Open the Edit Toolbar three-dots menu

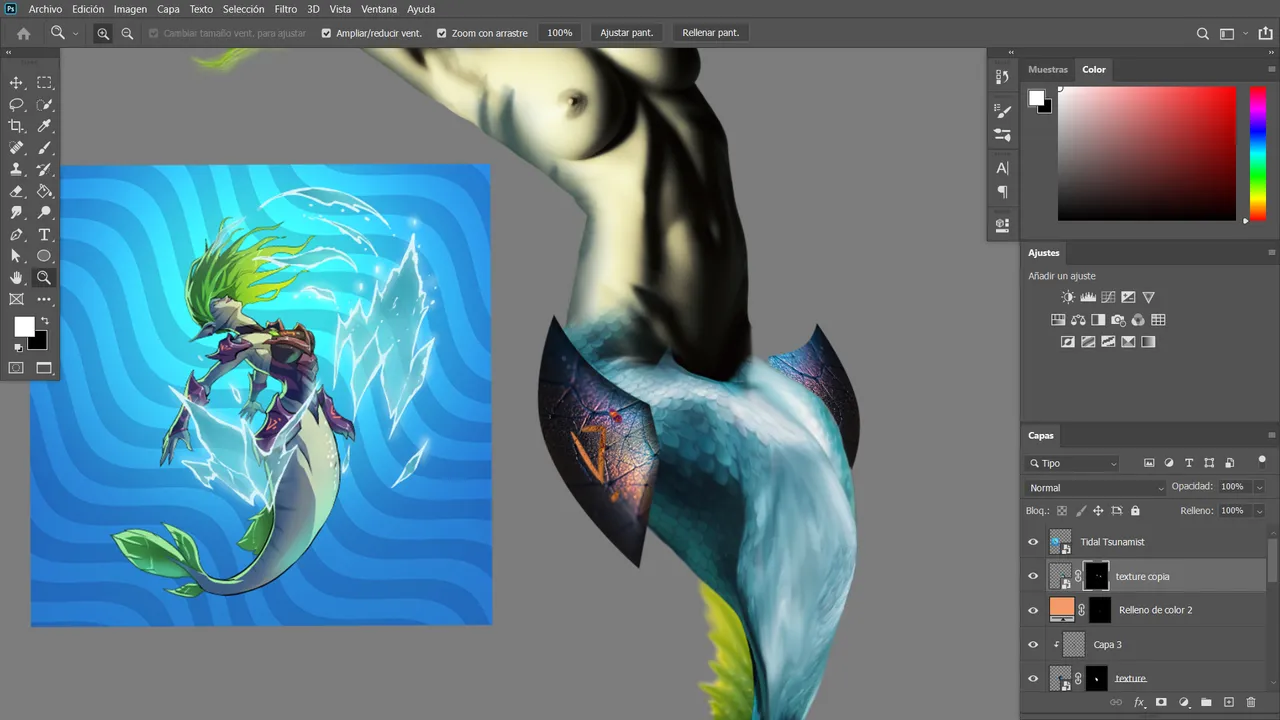coord(44,299)
